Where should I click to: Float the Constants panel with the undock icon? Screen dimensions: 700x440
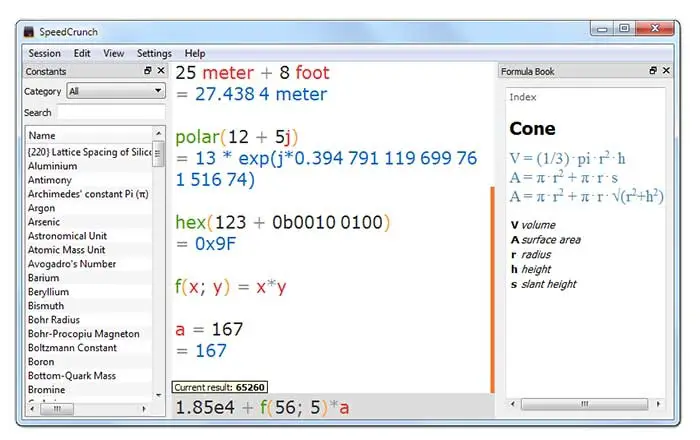coord(148,71)
